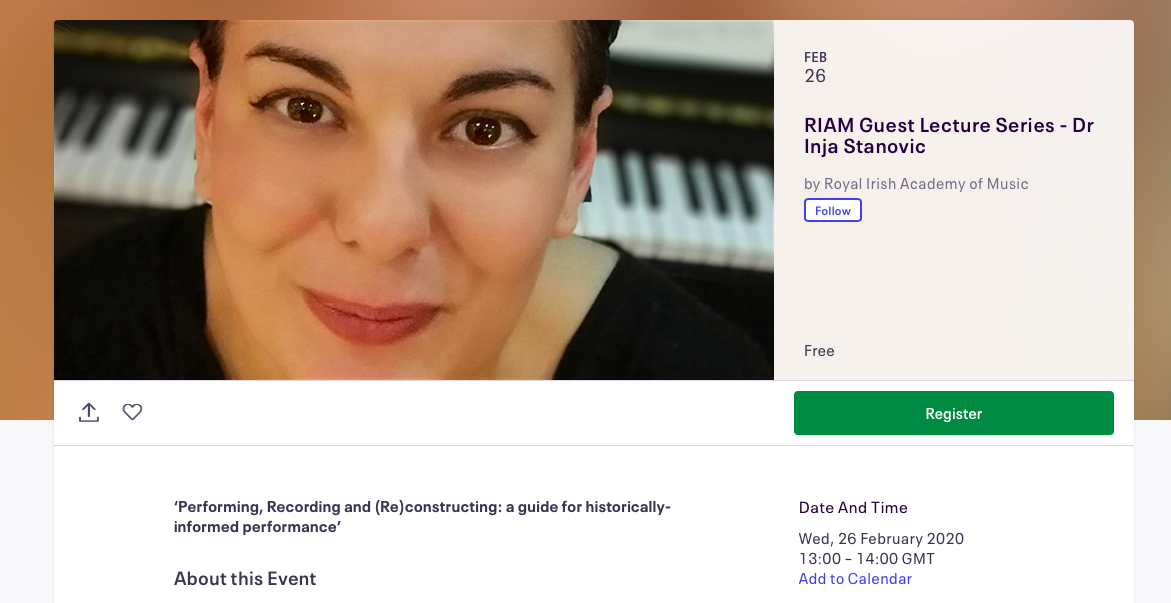The width and height of the screenshot is (1171, 603).
Task: Click the 'informed performance' line of the subtitle
Action: tap(258, 527)
